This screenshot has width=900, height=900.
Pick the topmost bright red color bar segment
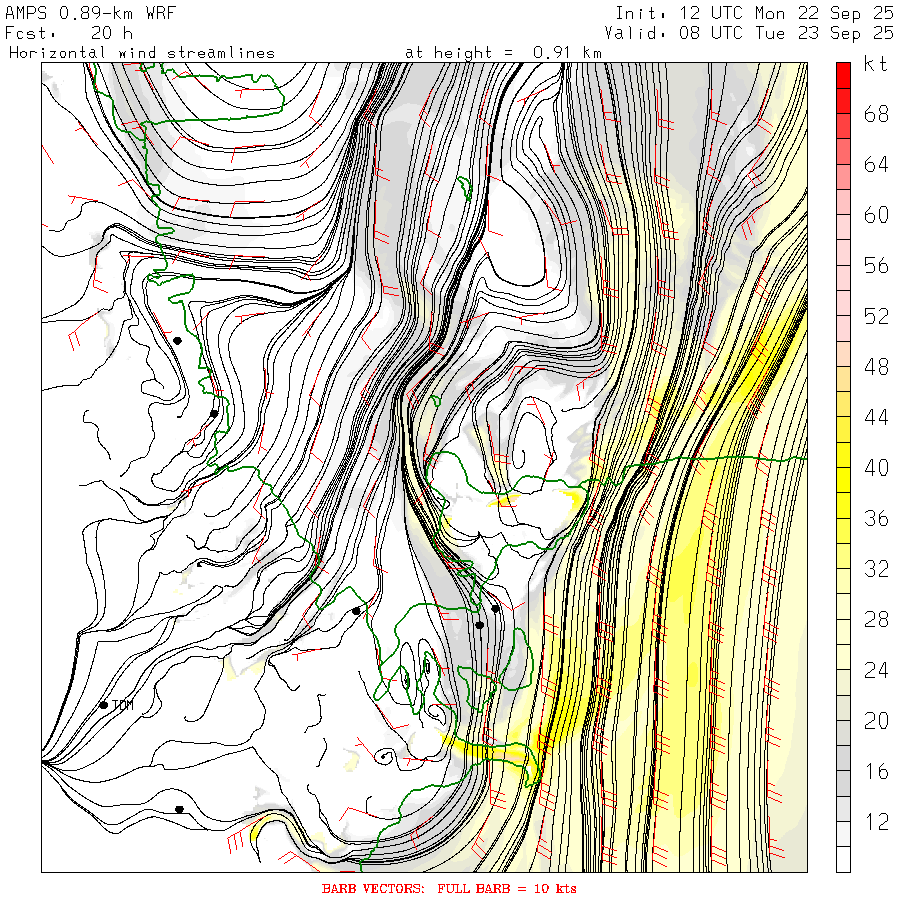[x=843, y=76]
